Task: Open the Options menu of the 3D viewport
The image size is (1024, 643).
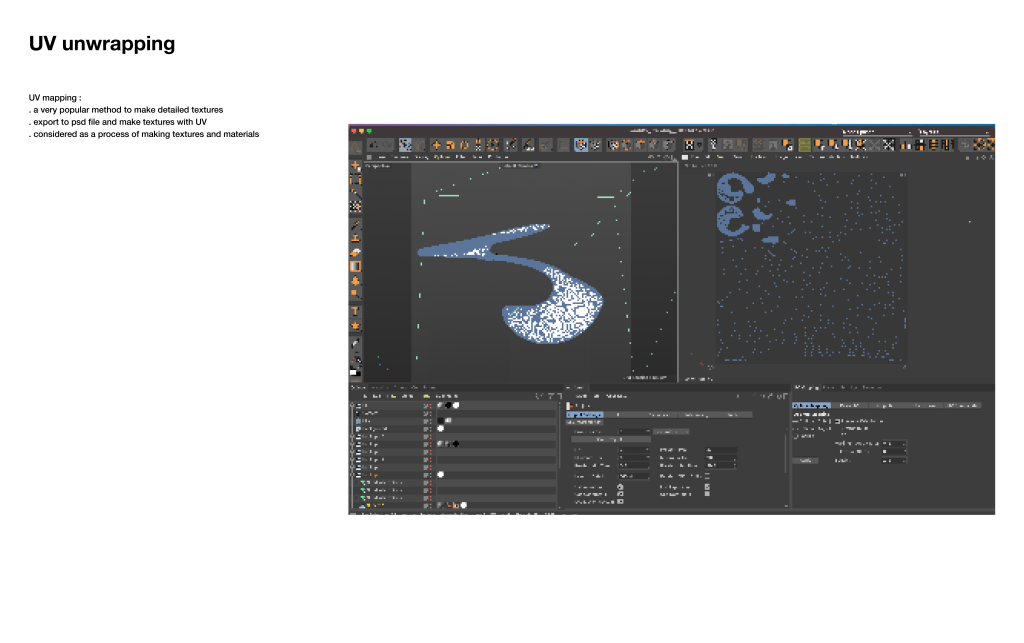Action: 441,157
